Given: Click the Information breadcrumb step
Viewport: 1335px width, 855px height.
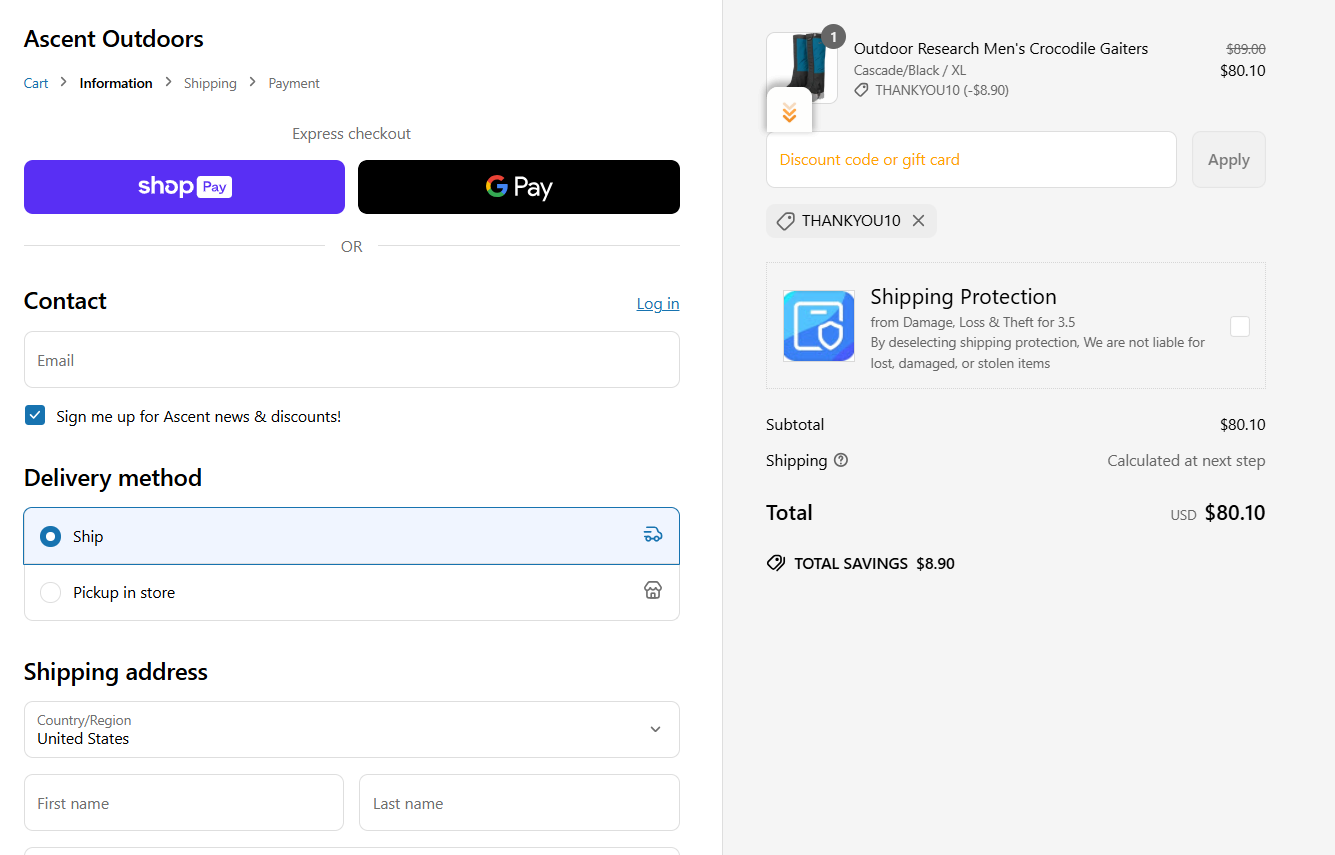Looking at the screenshot, I should pos(116,83).
